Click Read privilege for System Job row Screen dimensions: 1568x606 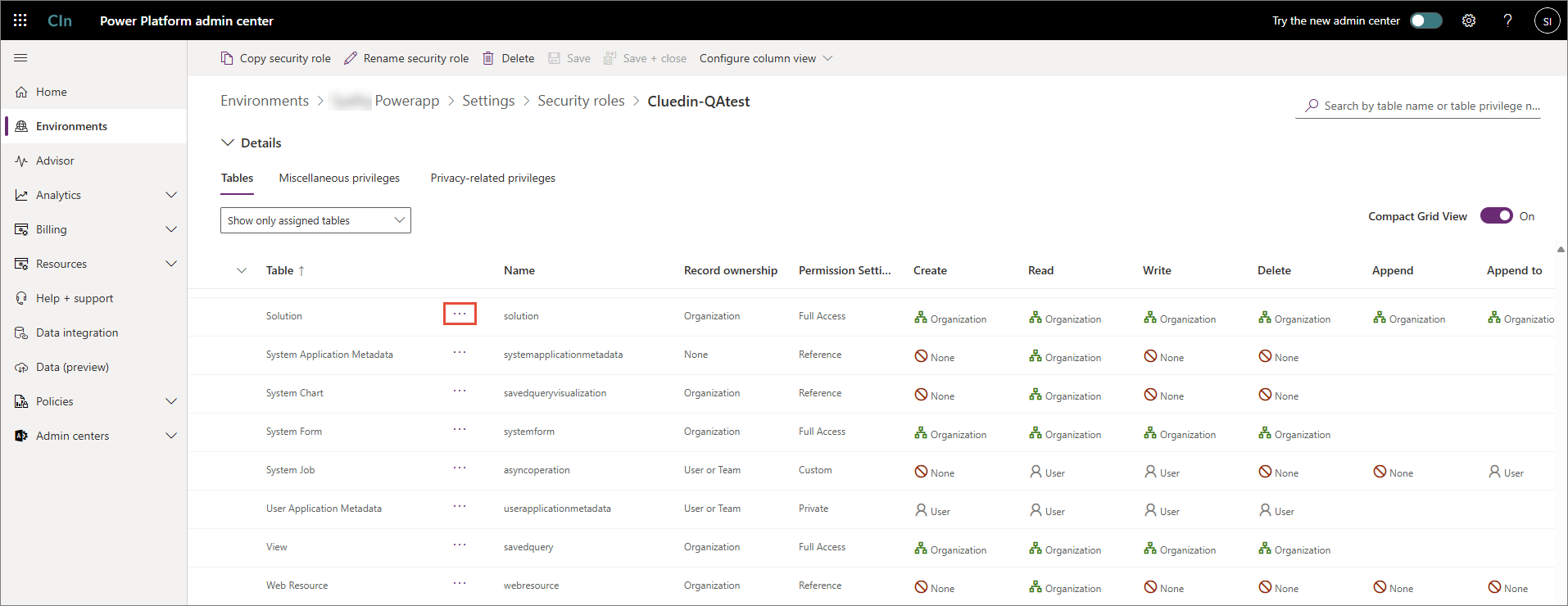(1047, 472)
